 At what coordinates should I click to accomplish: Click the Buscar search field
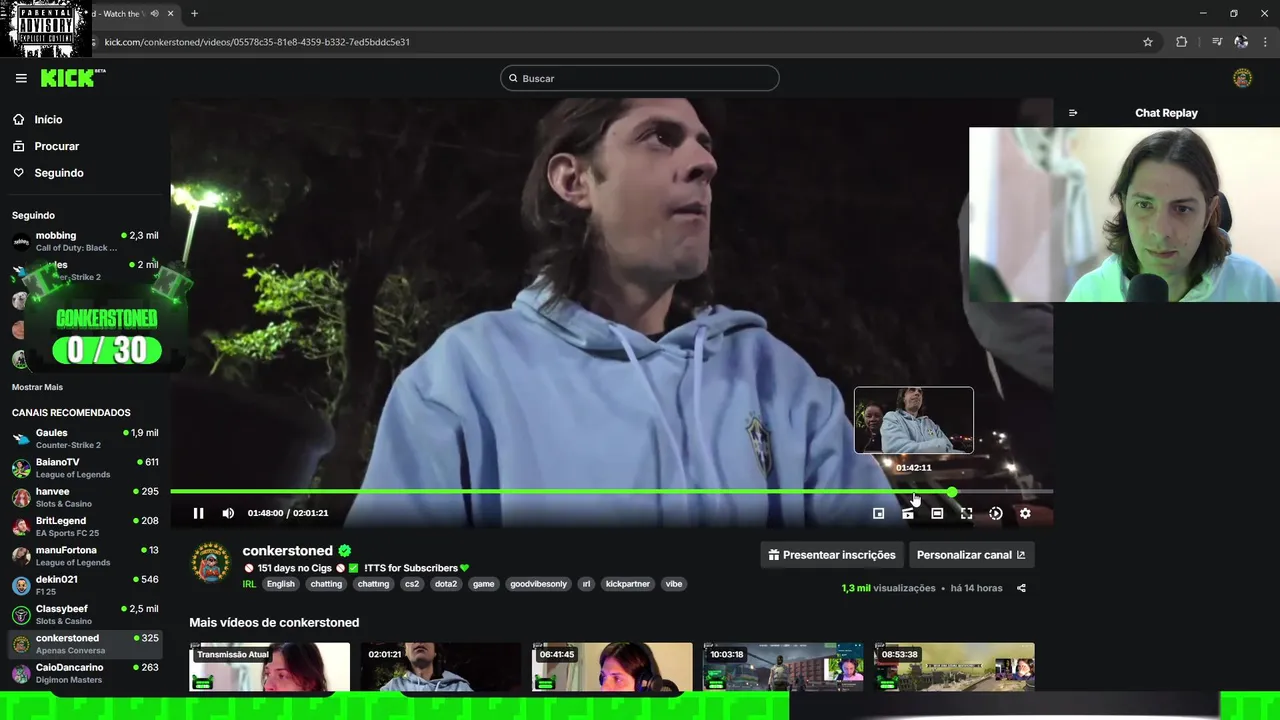[640, 78]
